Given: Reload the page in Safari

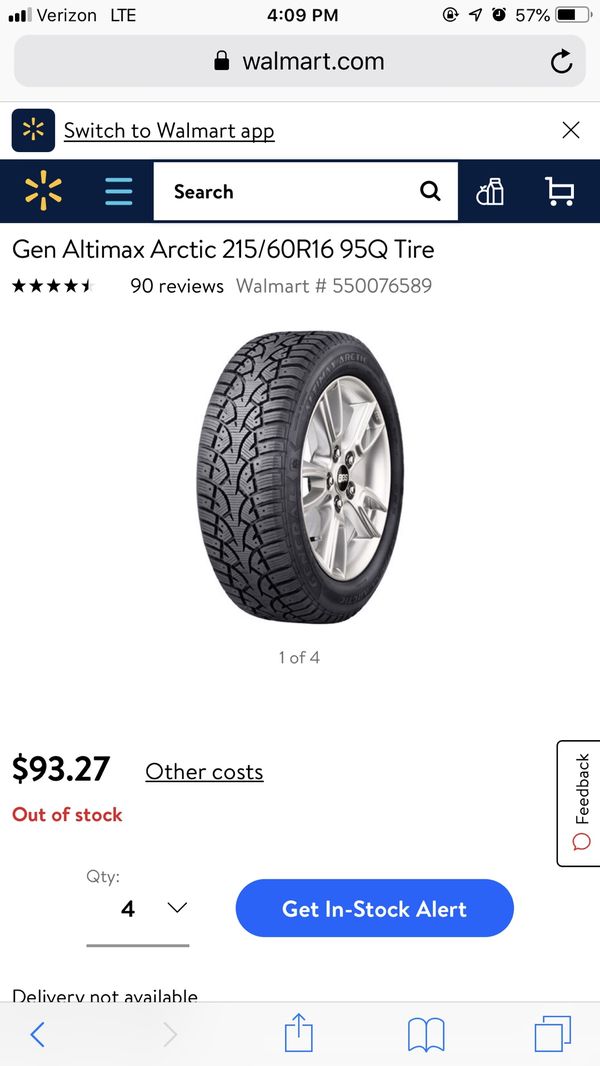Looking at the screenshot, I should pyautogui.click(x=561, y=61).
